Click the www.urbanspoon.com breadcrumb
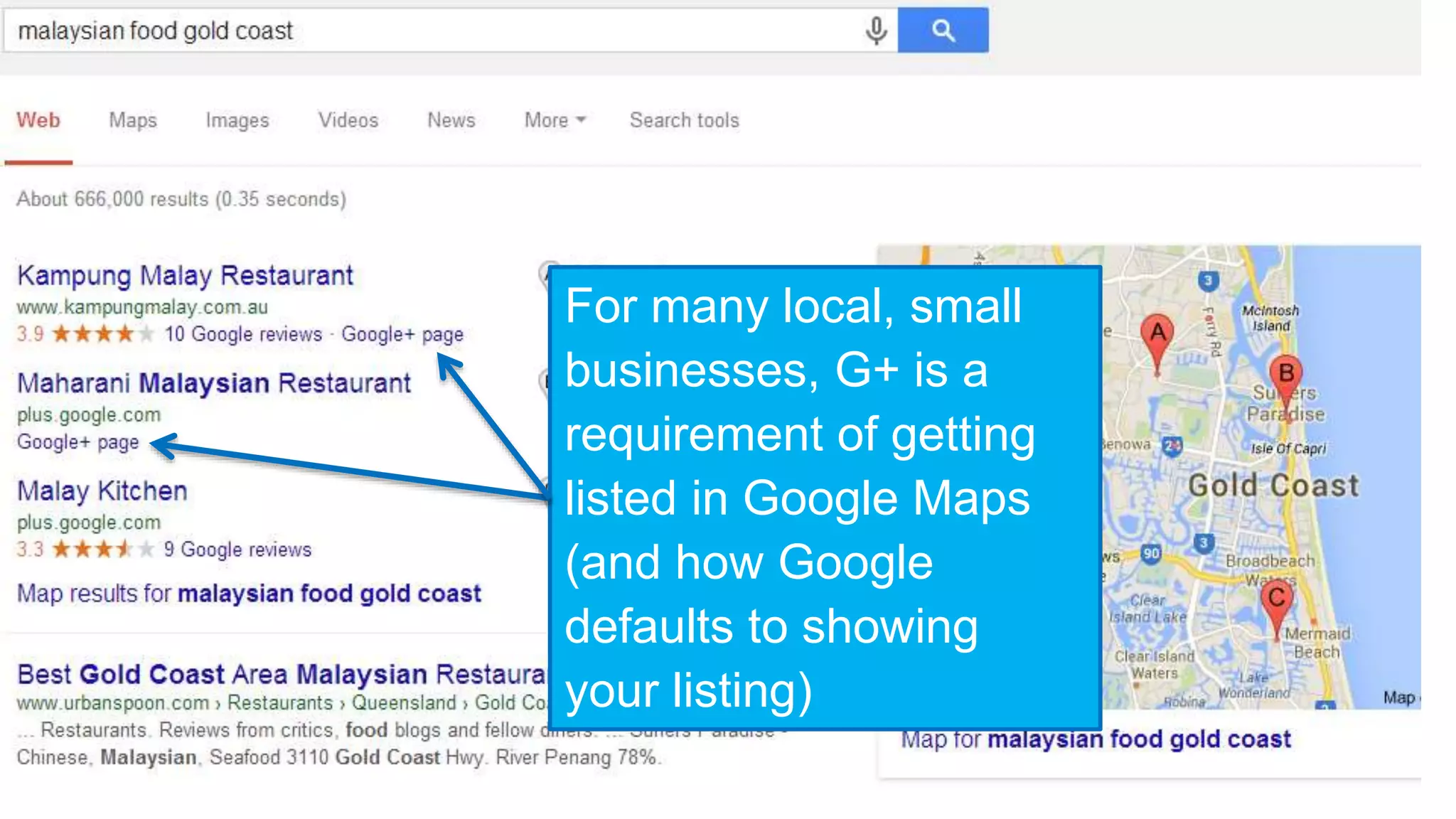Screen dimensions: 1456x819 113,703
